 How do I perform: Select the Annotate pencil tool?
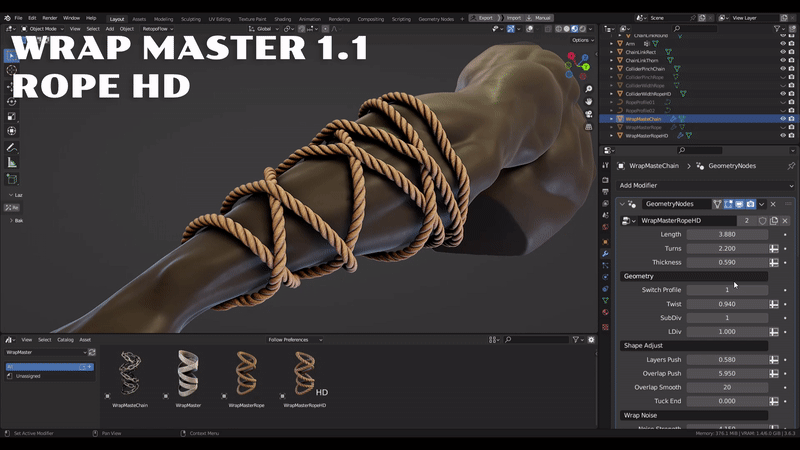[11, 148]
